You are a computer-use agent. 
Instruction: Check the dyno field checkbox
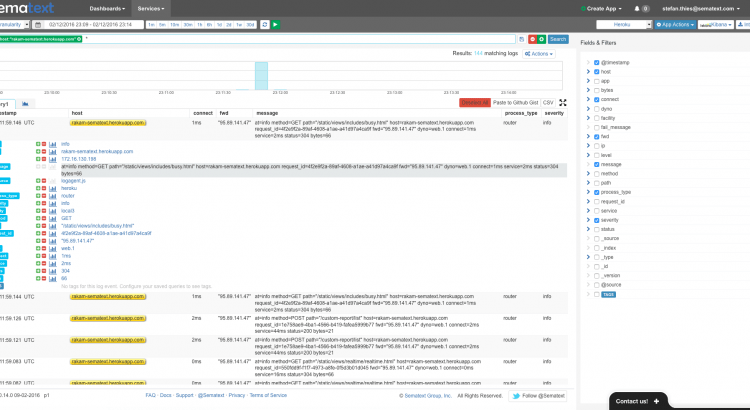click(596, 109)
